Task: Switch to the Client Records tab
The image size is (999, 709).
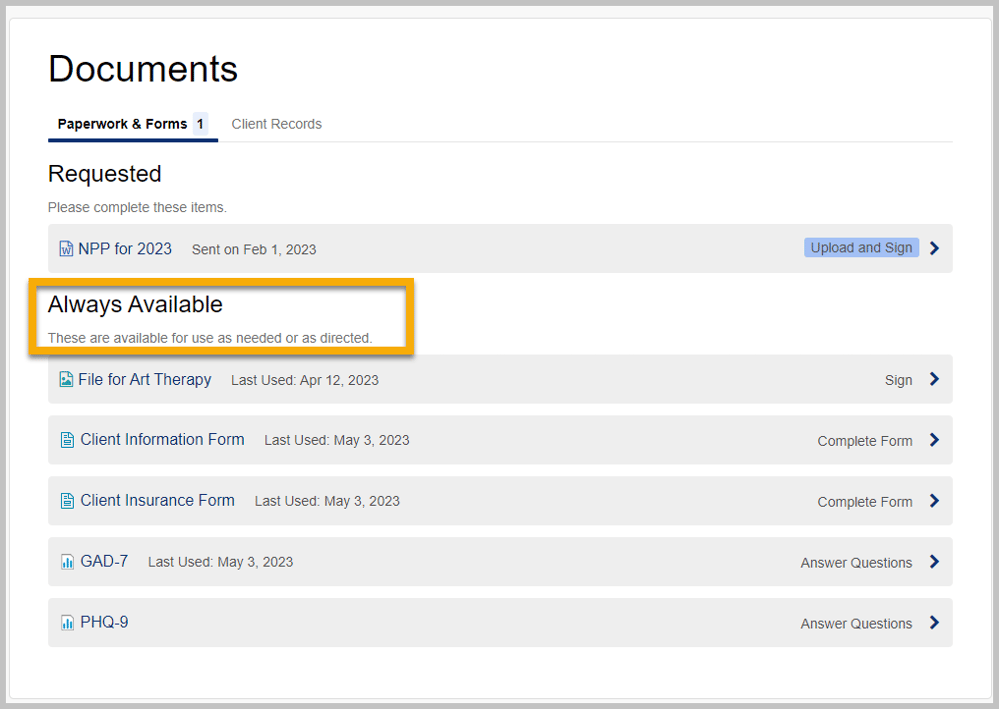Action: click(276, 123)
